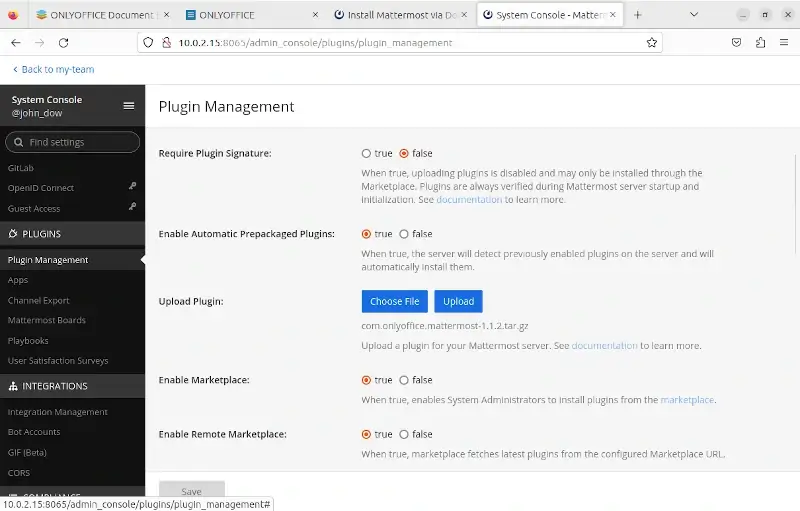Set Require Plugin Signature to true
Viewport: 800px width, 511px height.
[x=366, y=154]
